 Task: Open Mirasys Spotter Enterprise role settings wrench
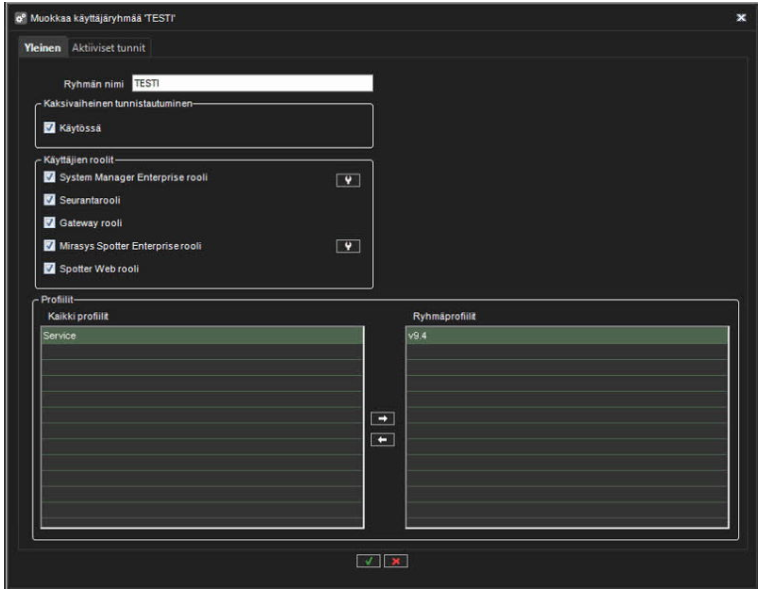(346, 246)
